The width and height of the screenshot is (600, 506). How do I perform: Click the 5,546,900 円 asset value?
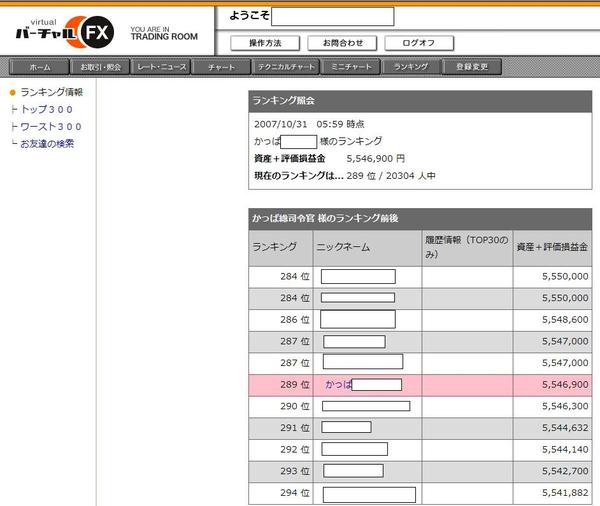(x=375, y=158)
